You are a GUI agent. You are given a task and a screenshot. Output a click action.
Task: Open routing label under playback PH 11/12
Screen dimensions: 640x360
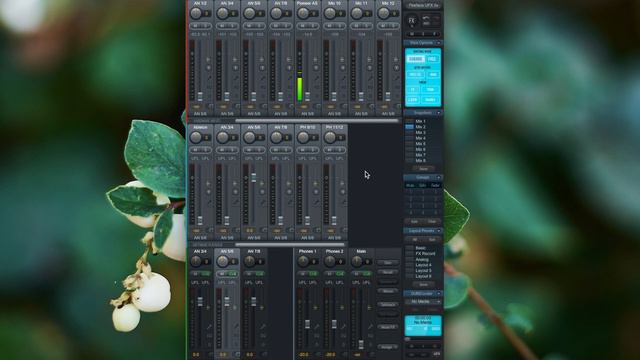click(x=334, y=238)
